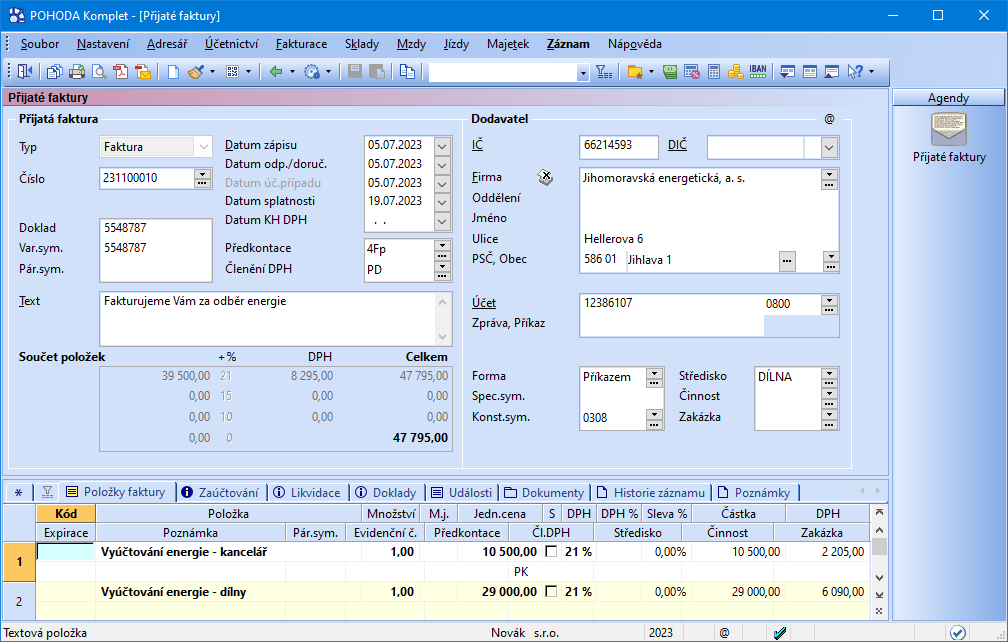Click the Doklad field 5548787
1008x642 pixels.
coord(156,228)
